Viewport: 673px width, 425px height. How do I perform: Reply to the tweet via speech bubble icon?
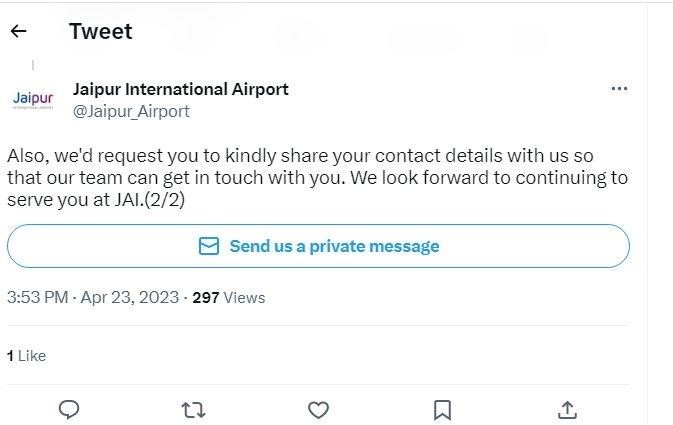click(x=69, y=409)
